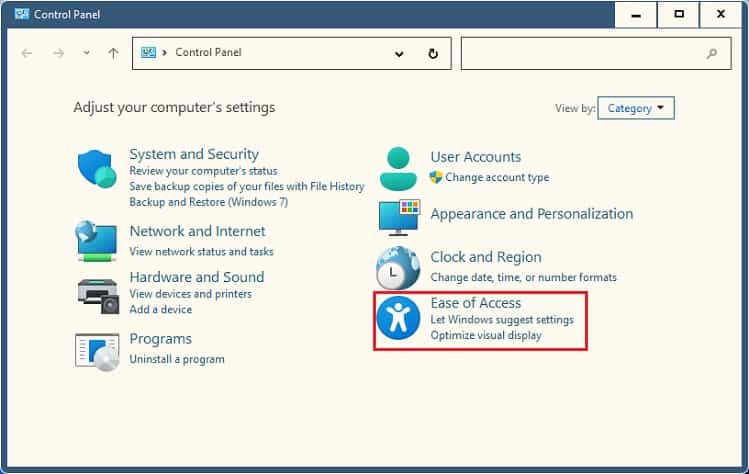Maximize the Control Panel window
Image resolution: width=749 pixels, height=474 pixels.
point(678,15)
